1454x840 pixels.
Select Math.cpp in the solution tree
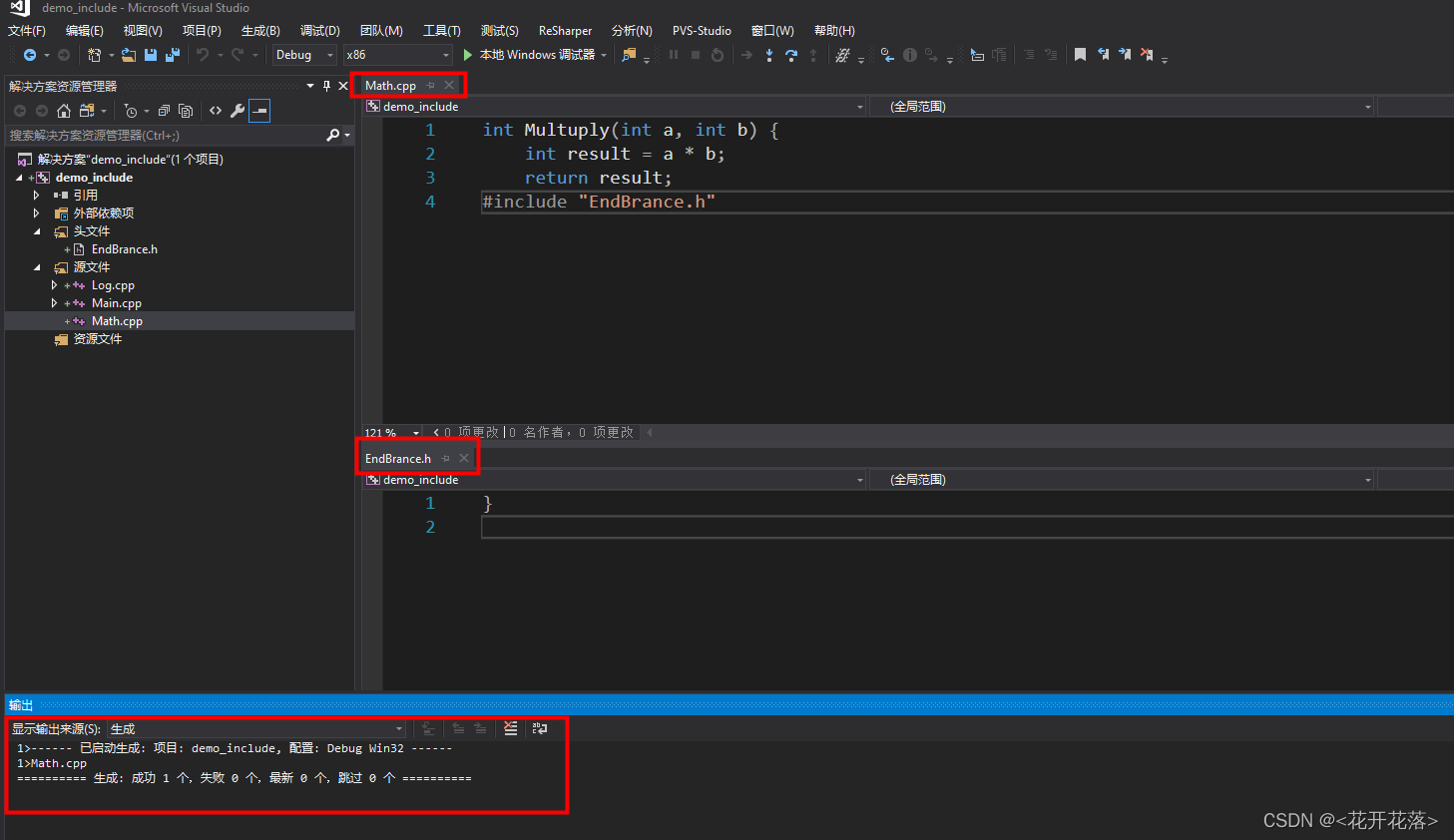pos(117,321)
